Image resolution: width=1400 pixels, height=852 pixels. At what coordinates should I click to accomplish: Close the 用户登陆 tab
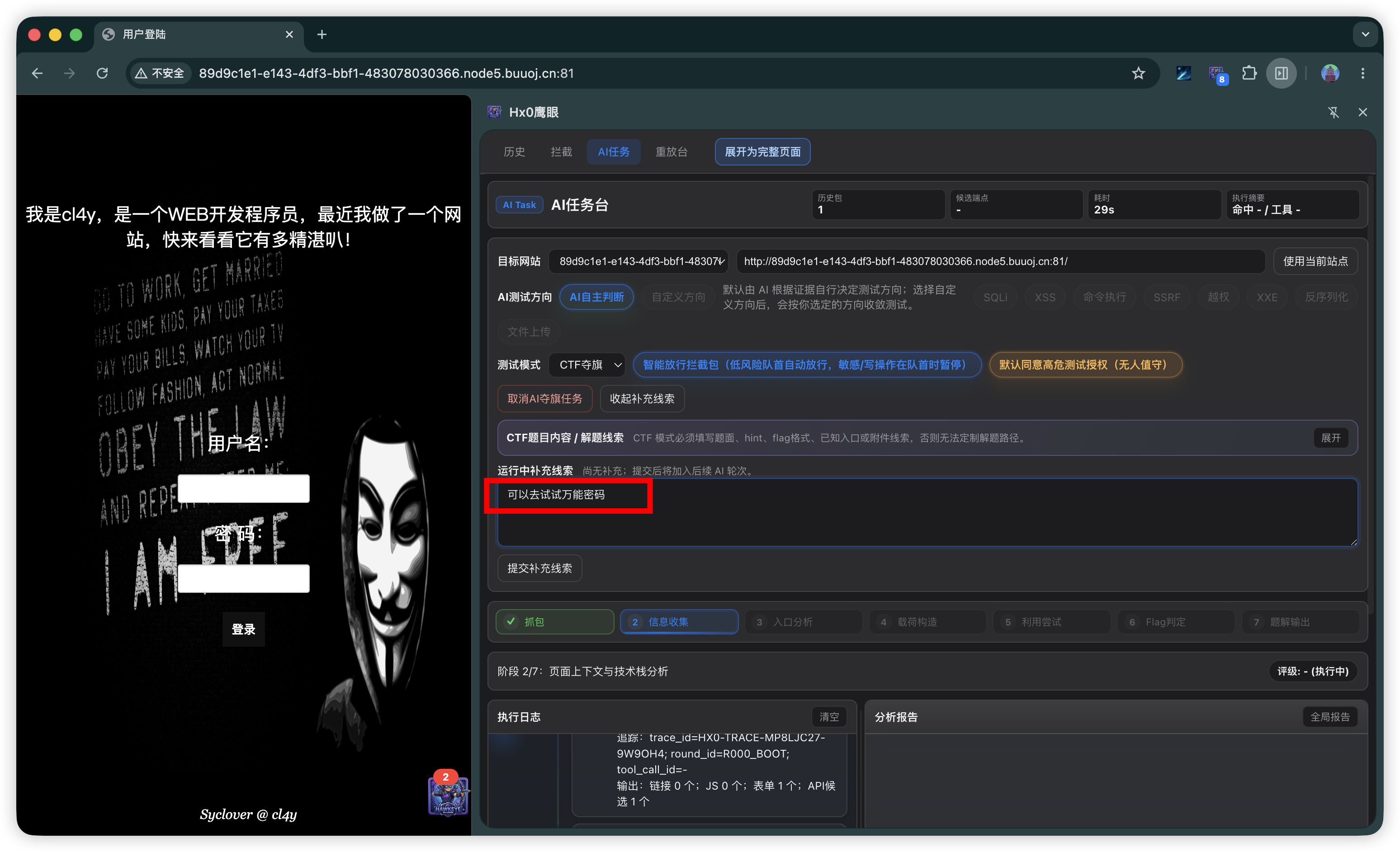[289, 35]
